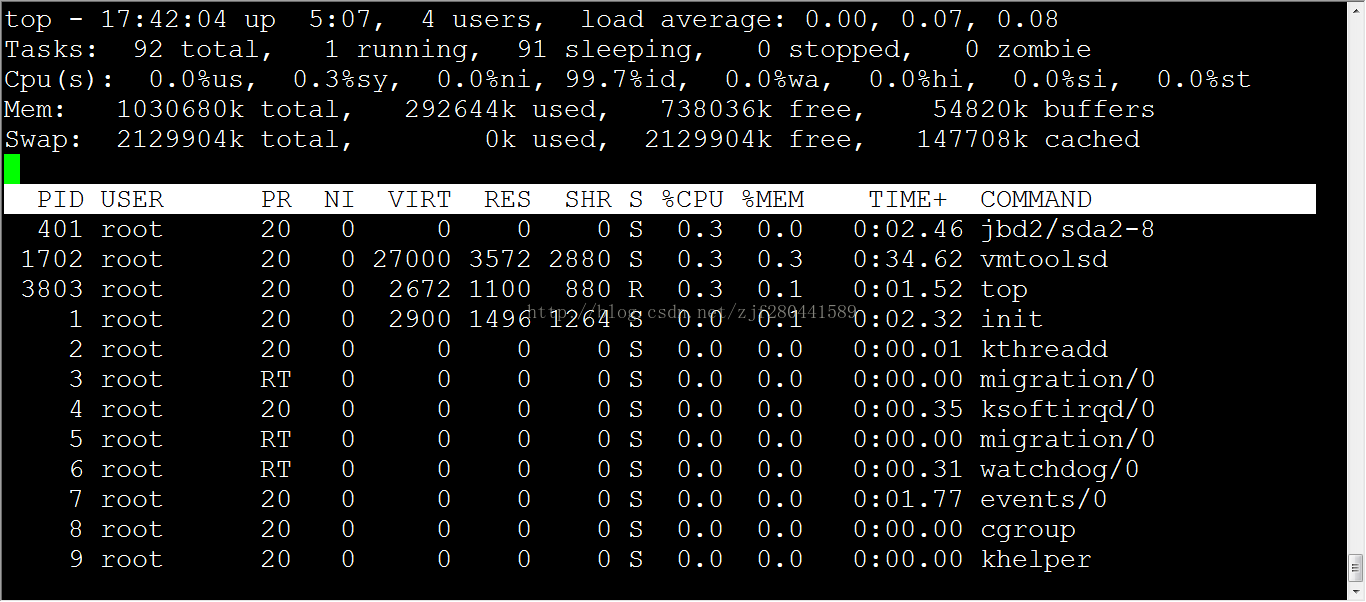Screen dimensions: 1366x602
Task: Click the VIRT value 2672
Action: point(420,289)
